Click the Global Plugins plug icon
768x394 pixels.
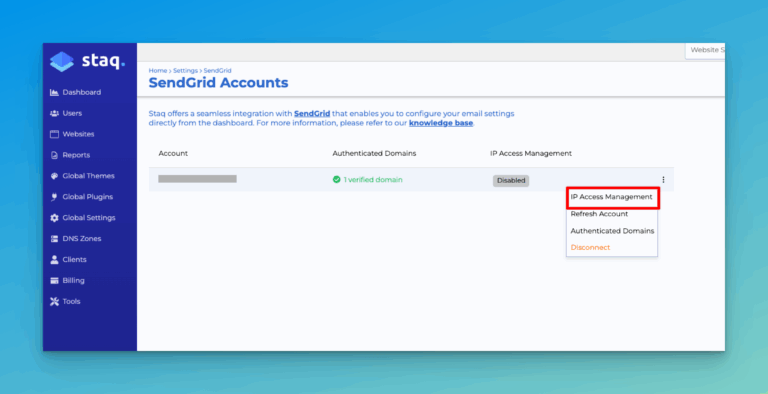[x=54, y=197]
